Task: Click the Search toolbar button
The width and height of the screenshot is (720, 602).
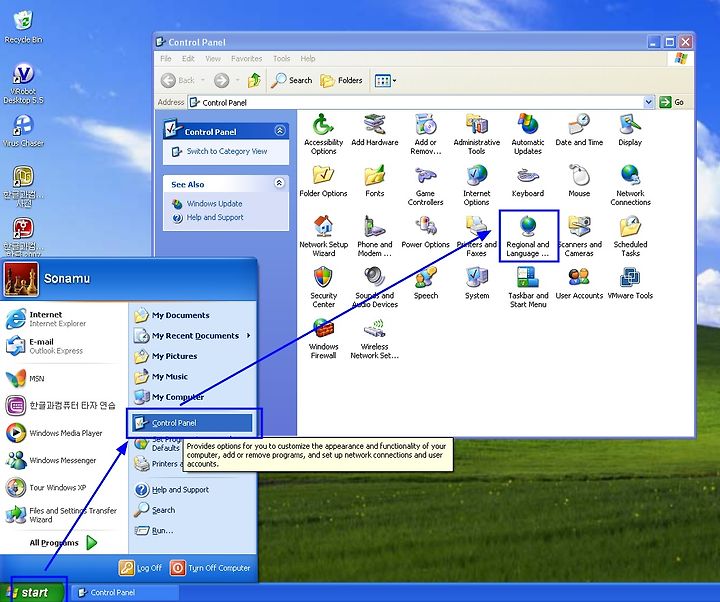Action: point(292,81)
